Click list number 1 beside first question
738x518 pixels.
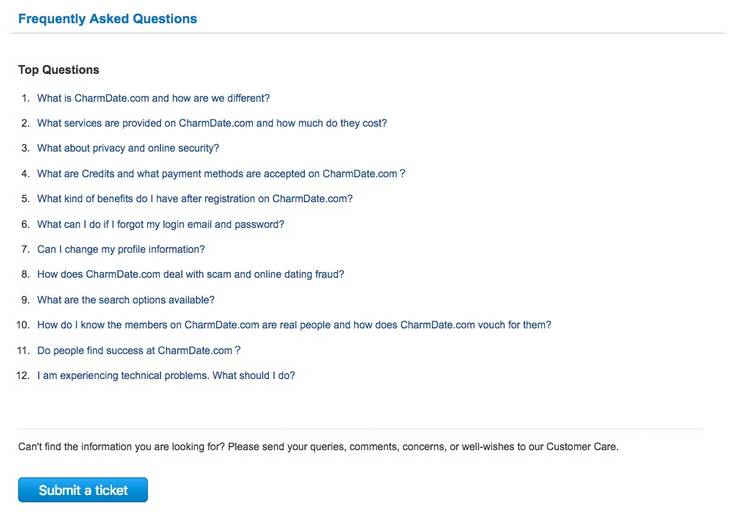pyautogui.click(x=25, y=98)
